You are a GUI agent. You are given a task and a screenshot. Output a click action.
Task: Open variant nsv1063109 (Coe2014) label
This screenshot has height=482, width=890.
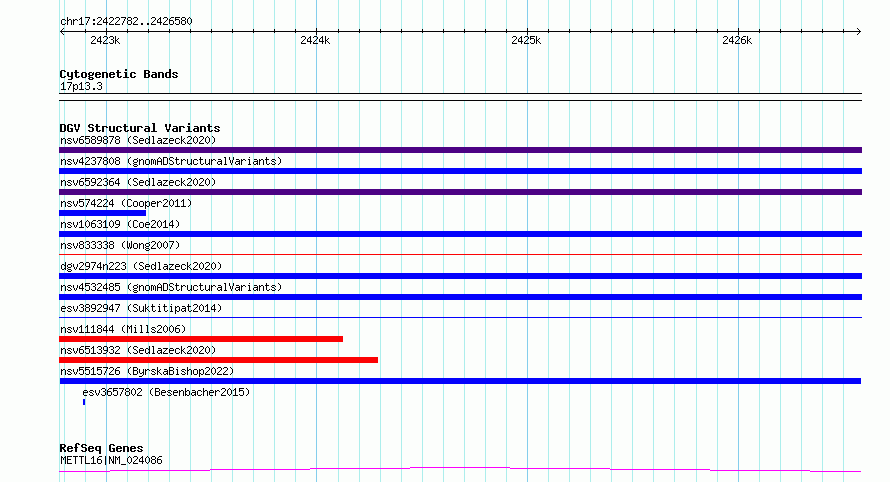click(x=120, y=224)
